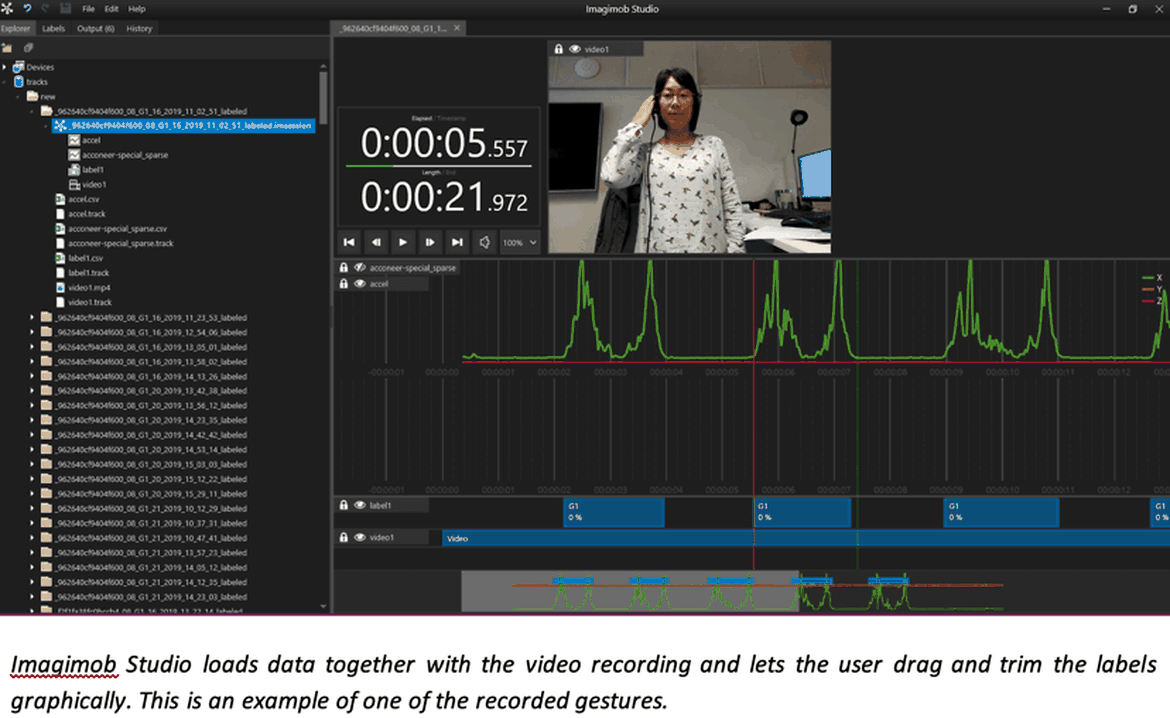Click the lock icon on acconeer-special_sparse track
The width and height of the screenshot is (1170, 718).
343,267
